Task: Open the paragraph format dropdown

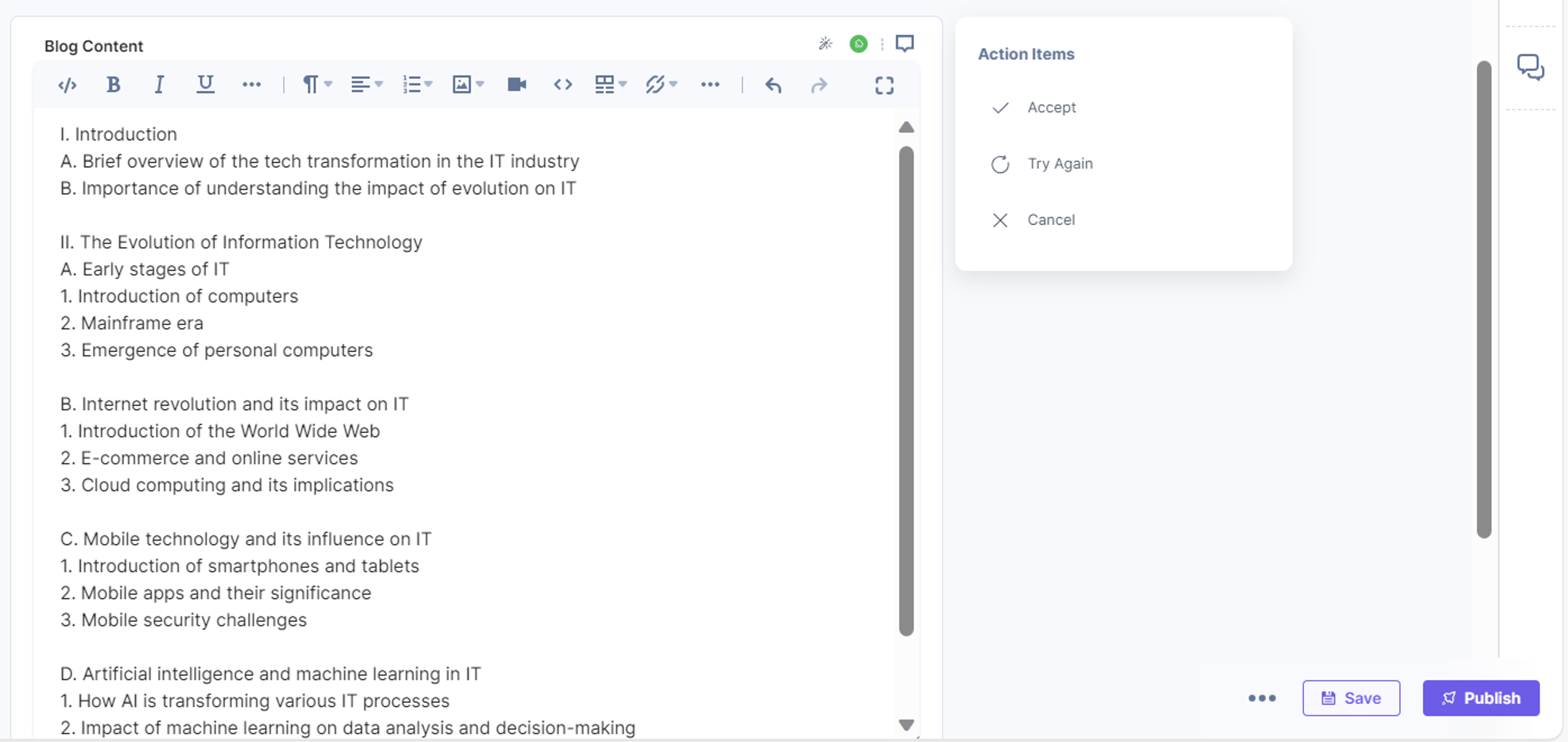Action: (x=317, y=85)
